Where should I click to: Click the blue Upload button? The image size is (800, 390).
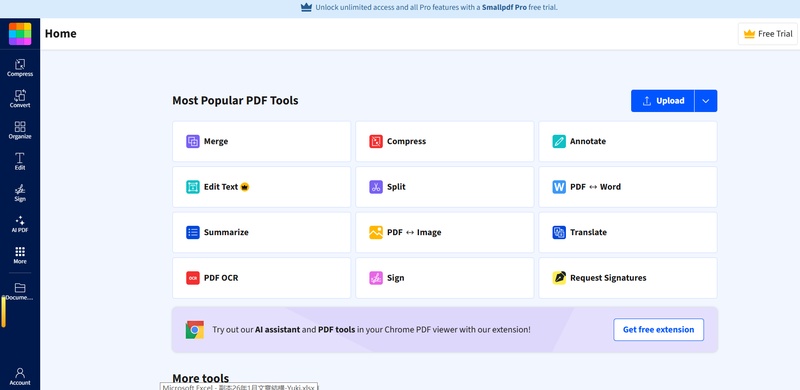pyautogui.click(x=663, y=101)
